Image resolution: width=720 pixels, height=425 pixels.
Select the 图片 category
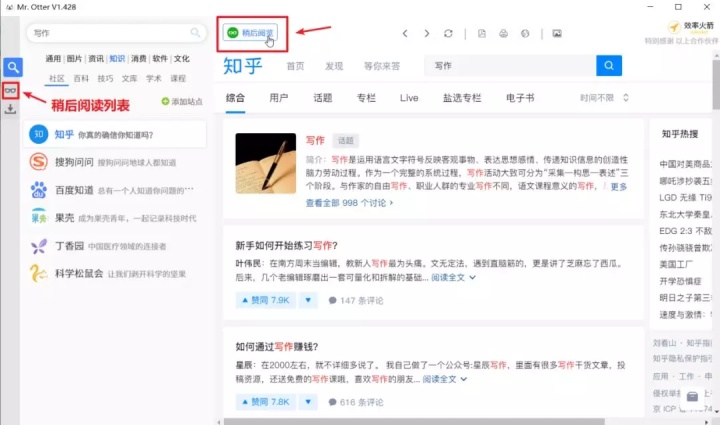point(74,59)
